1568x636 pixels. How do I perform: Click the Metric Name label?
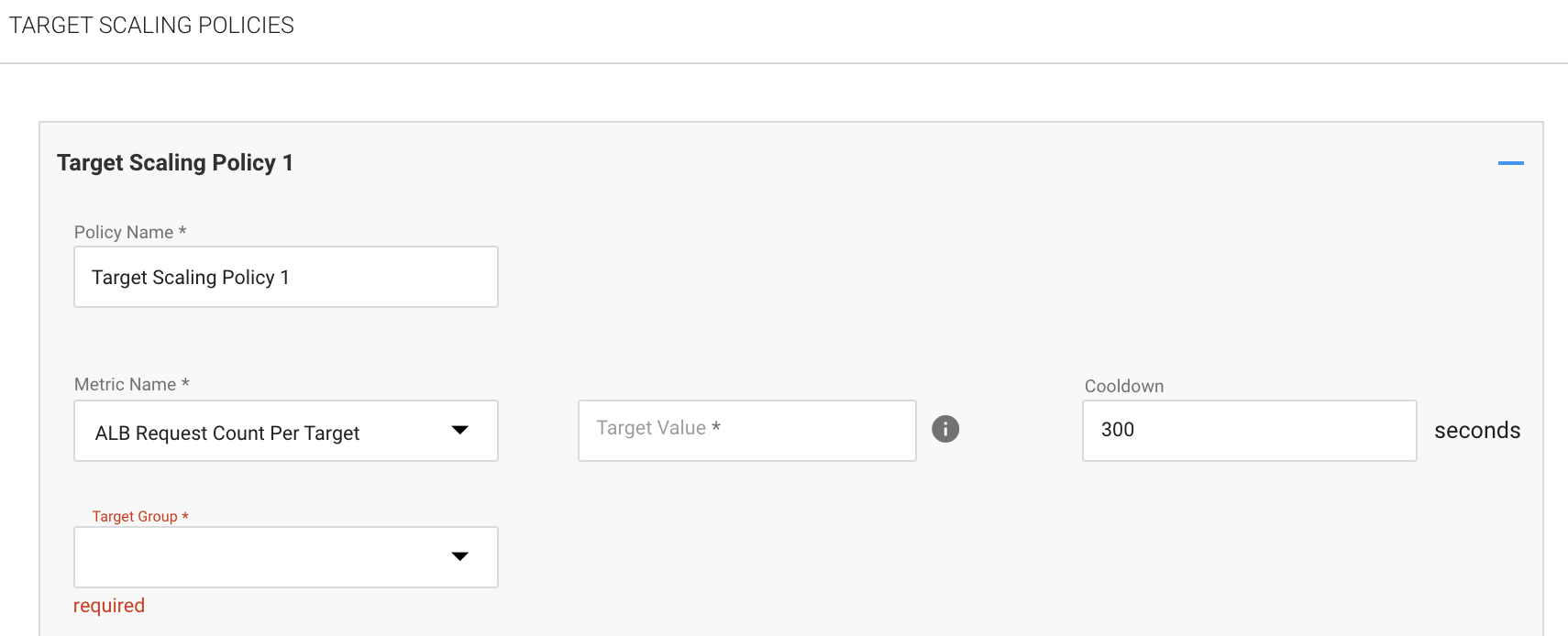pos(125,385)
